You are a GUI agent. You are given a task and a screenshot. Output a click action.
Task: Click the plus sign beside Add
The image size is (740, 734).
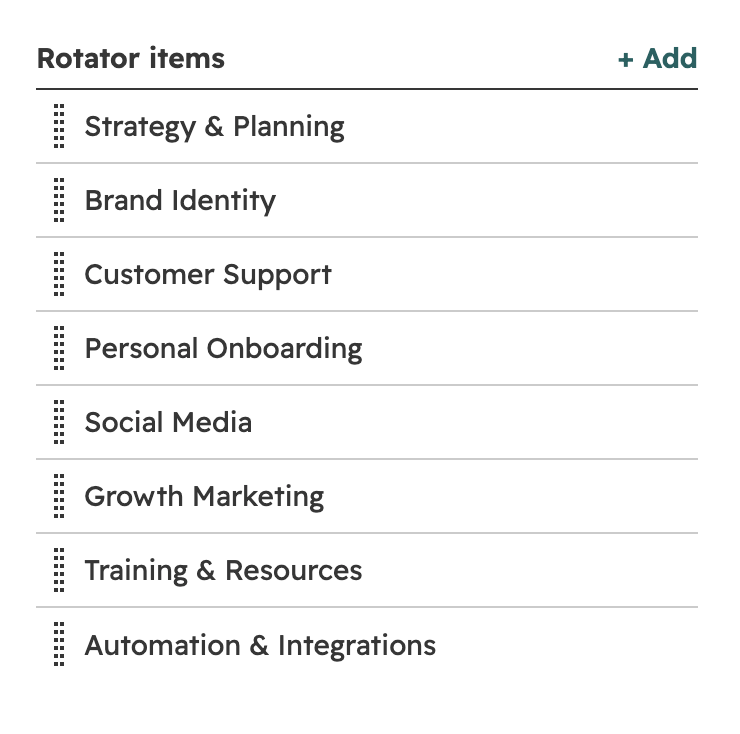625,60
